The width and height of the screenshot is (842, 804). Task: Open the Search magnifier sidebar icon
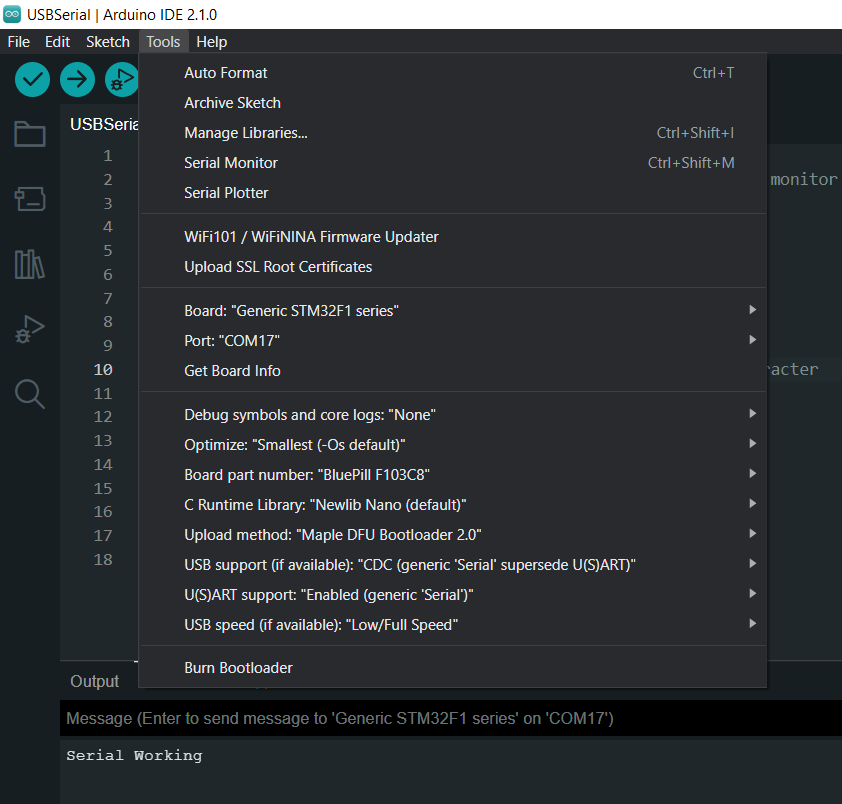[30, 394]
